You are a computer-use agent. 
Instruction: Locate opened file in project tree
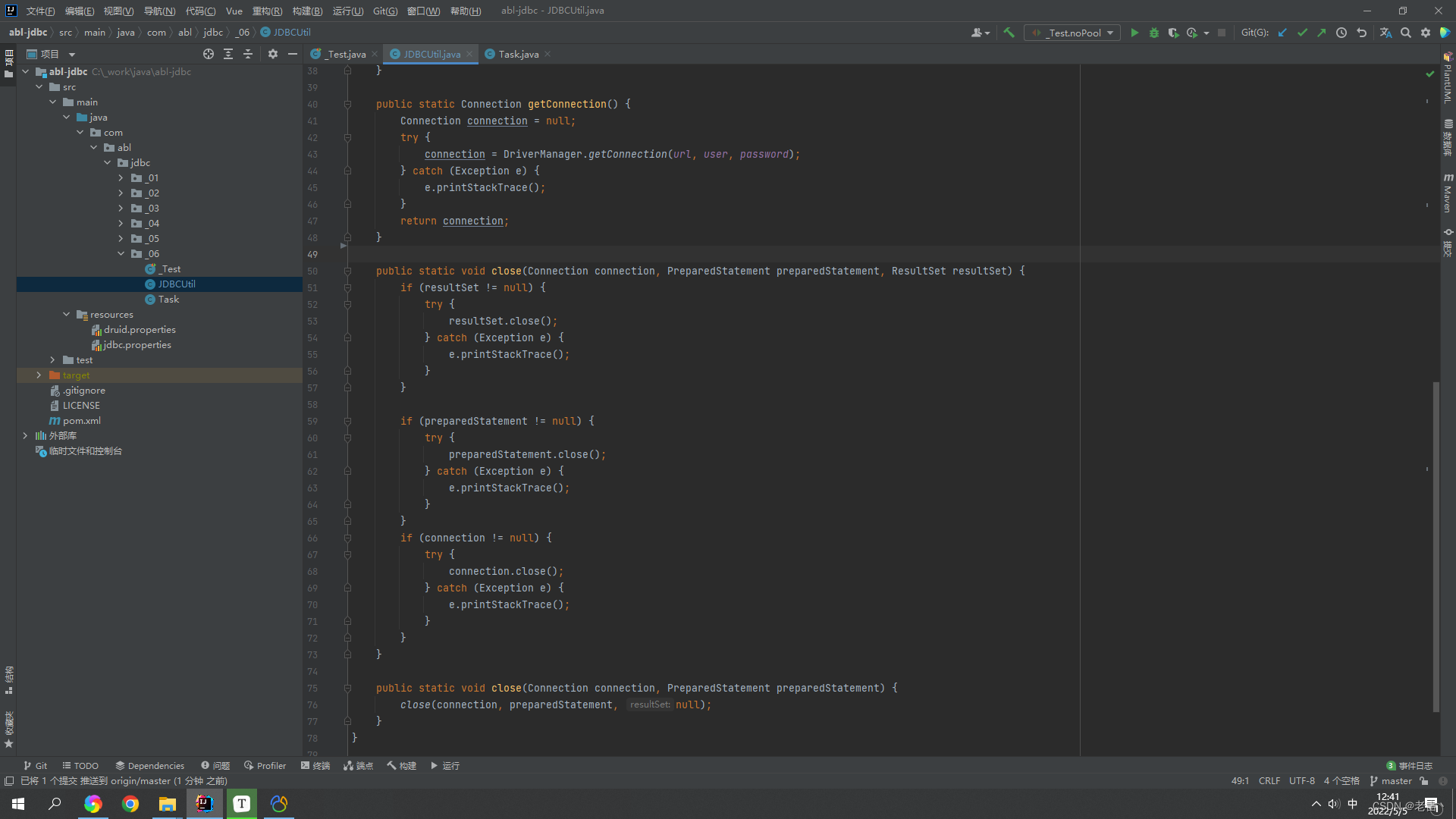click(209, 54)
